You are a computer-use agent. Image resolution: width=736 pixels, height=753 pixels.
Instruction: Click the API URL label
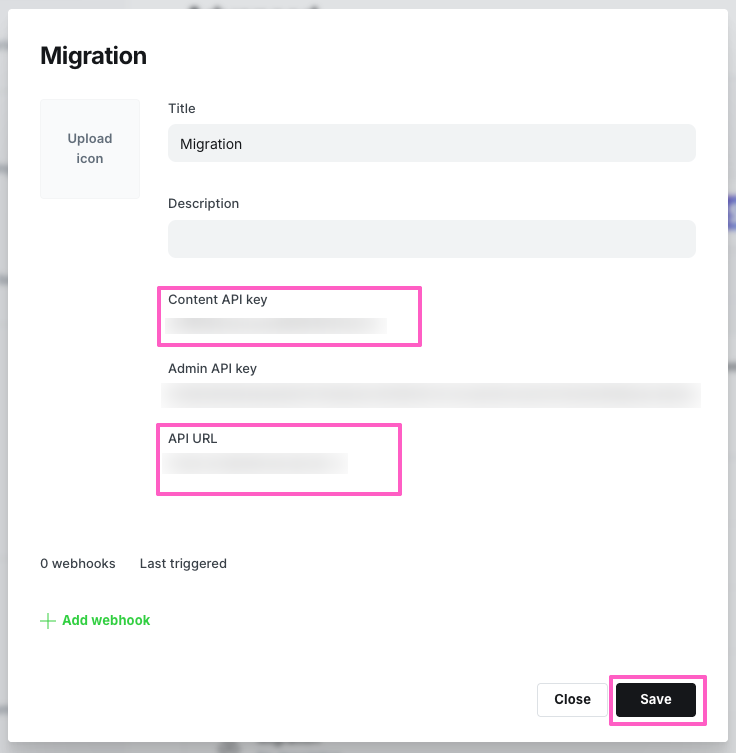click(x=193, y=438)
